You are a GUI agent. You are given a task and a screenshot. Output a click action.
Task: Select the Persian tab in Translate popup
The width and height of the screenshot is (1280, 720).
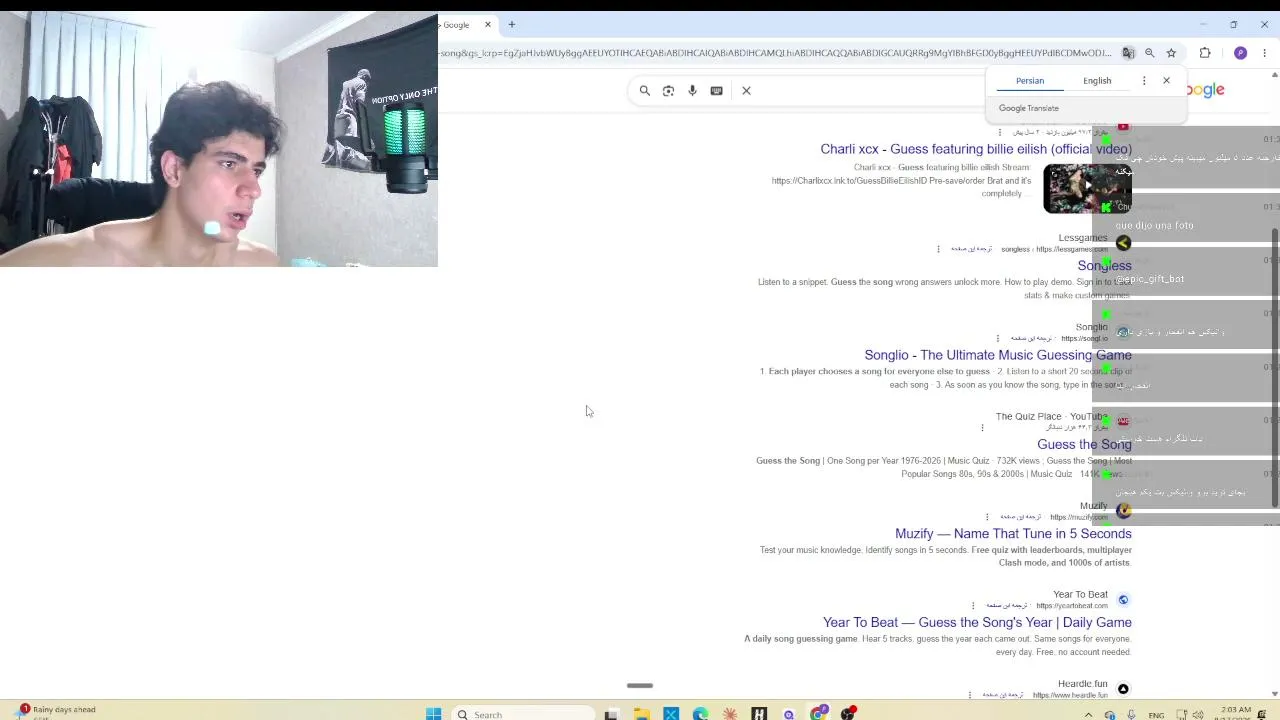[x=1030, y=81]
